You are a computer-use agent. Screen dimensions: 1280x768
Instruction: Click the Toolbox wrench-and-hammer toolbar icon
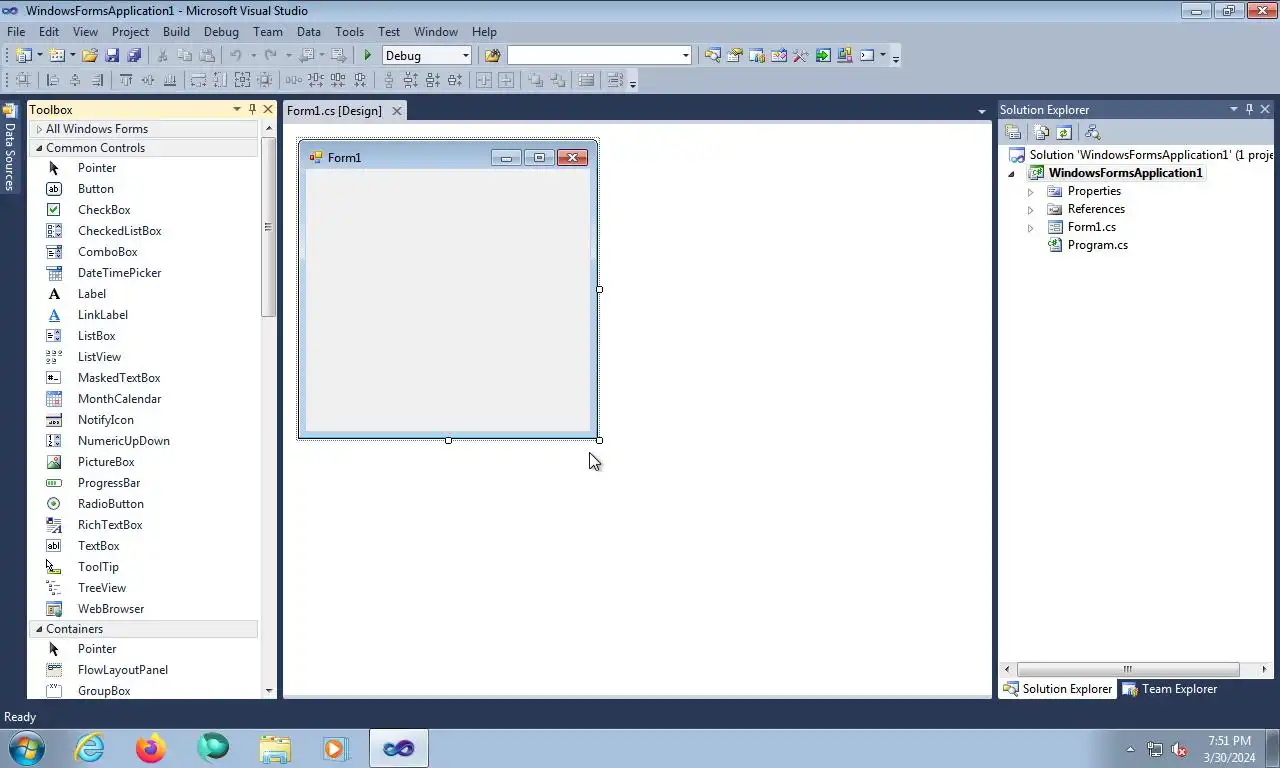pyautogui.click(x=800, y=55)
